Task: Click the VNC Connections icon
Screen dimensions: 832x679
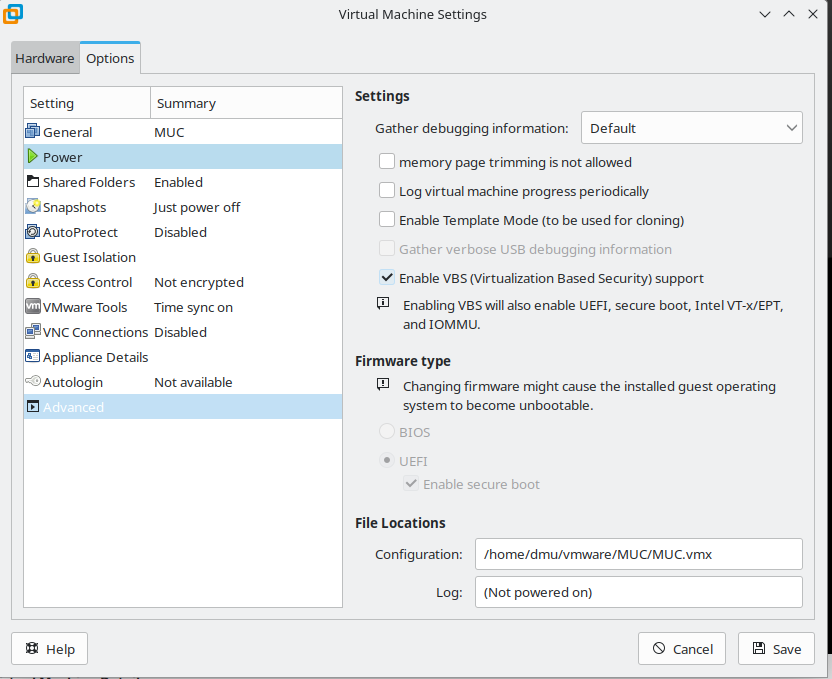Action: 33,332
